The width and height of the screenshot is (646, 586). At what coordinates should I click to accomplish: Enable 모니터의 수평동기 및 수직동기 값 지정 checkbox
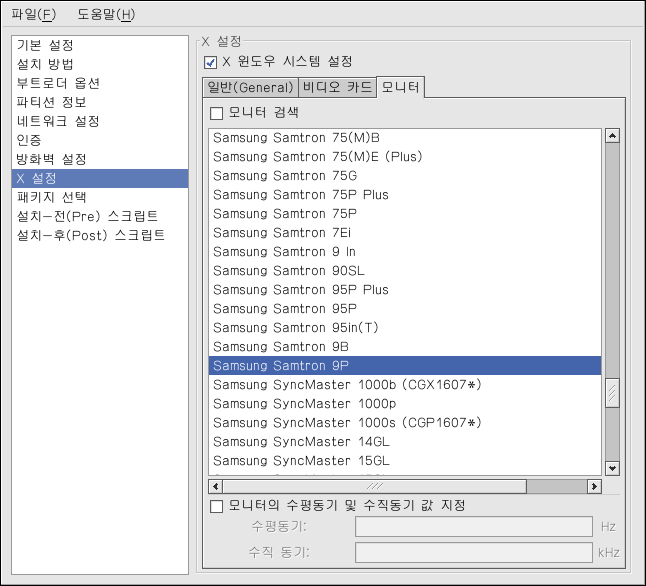click(217, 506)
